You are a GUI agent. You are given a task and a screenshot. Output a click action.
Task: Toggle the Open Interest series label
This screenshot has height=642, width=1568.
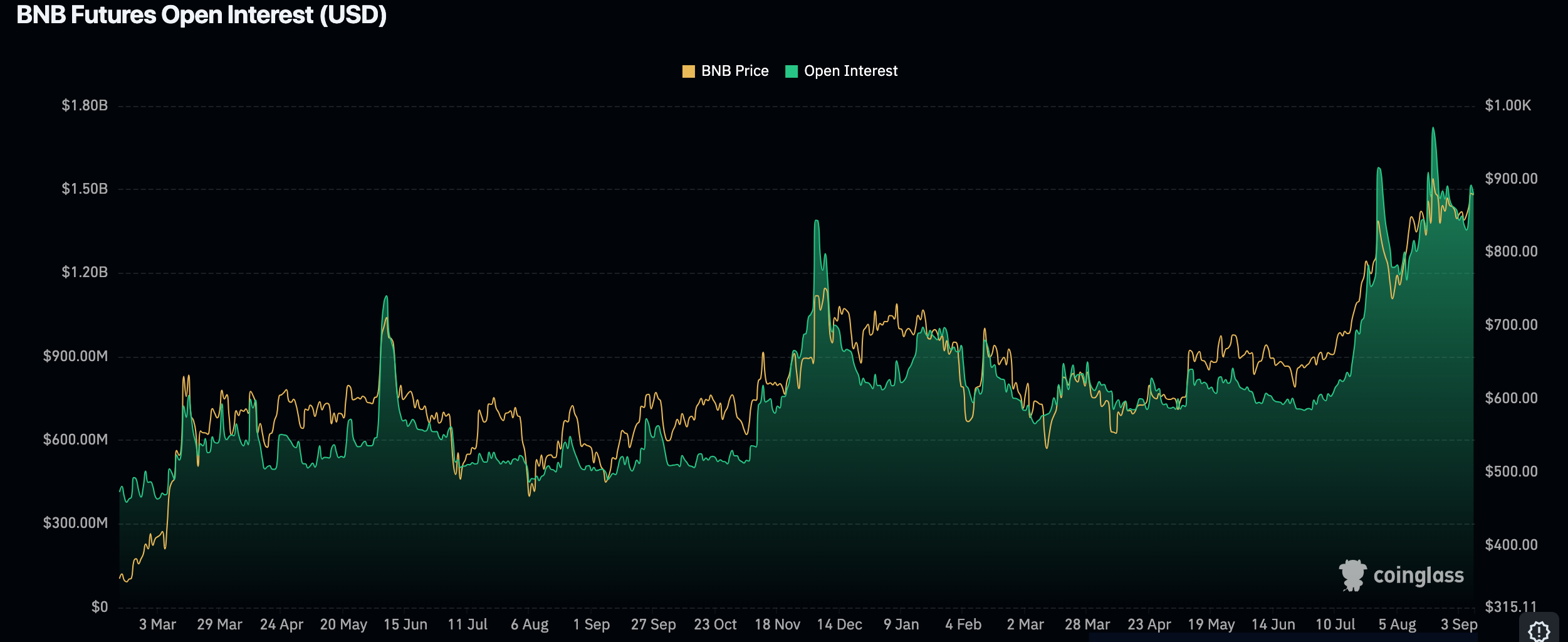point(850,71)
